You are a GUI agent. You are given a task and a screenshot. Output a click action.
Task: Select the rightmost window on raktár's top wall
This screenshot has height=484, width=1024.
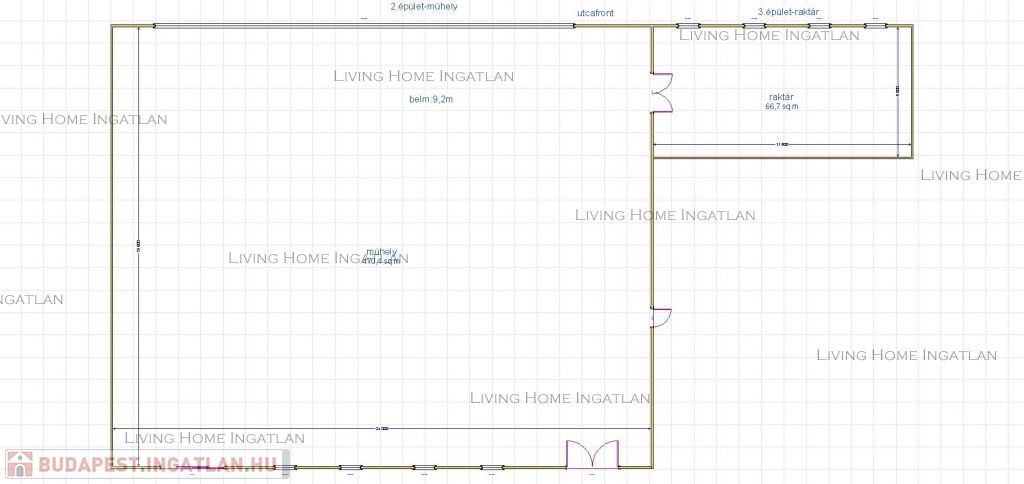[875, 25]
